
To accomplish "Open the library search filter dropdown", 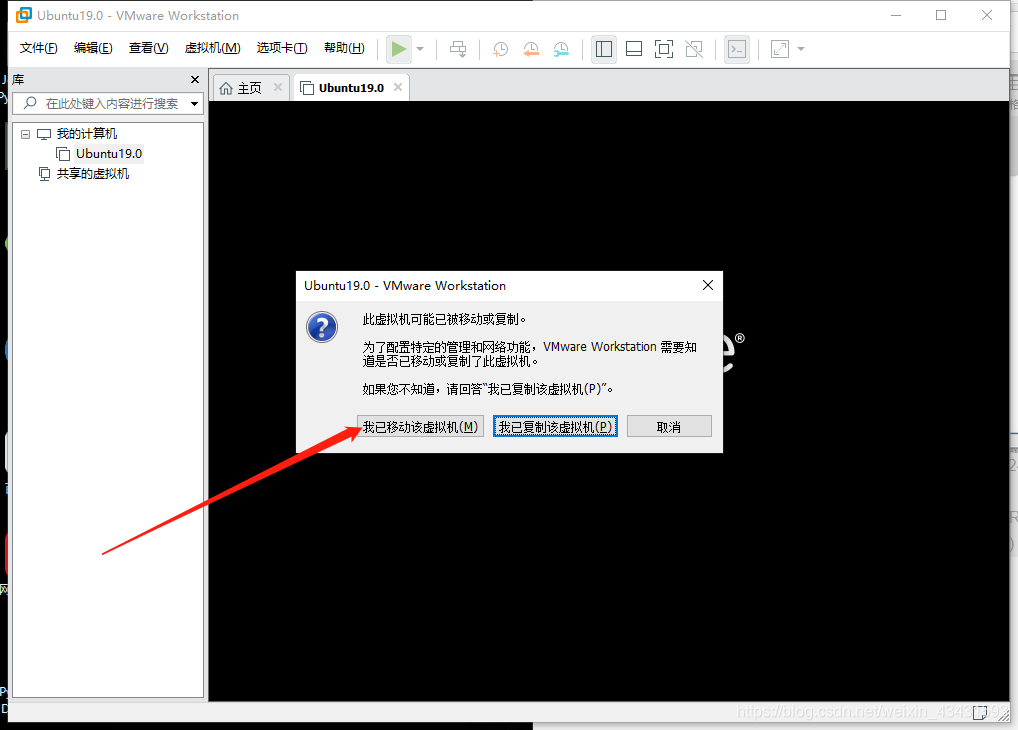I will [x=194, y=104].
